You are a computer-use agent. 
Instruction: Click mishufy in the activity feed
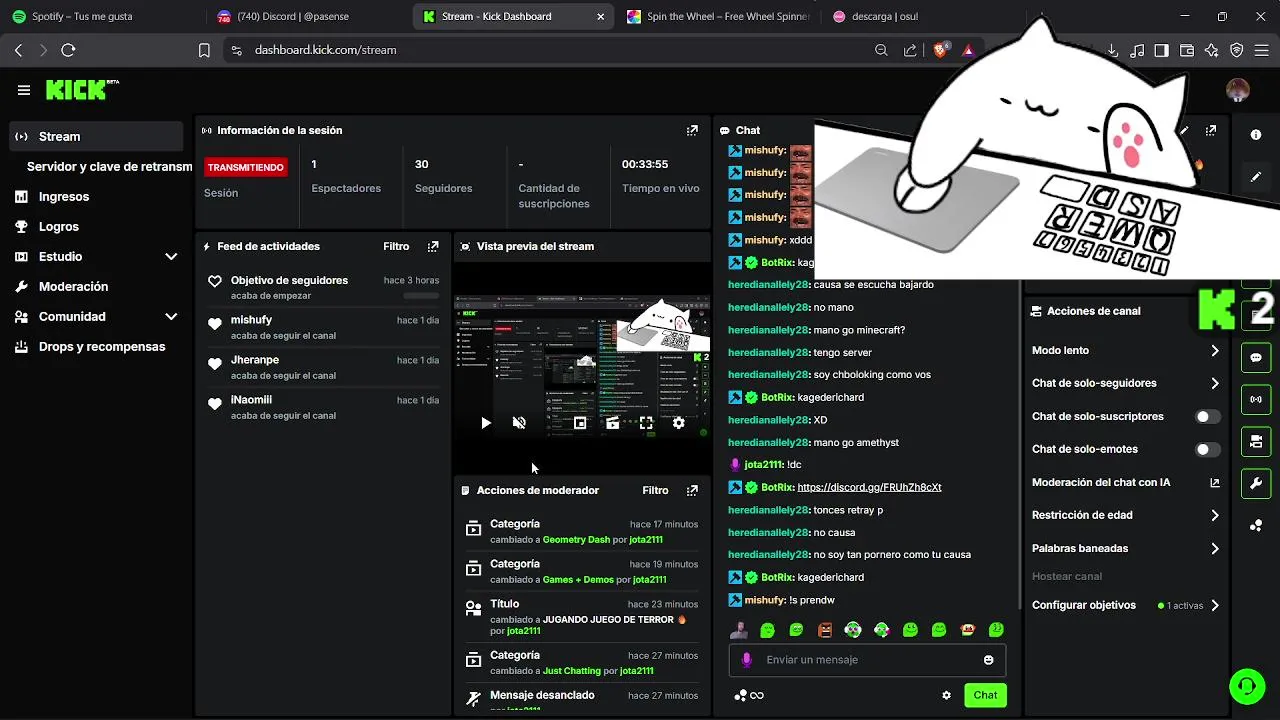point(251,320)
